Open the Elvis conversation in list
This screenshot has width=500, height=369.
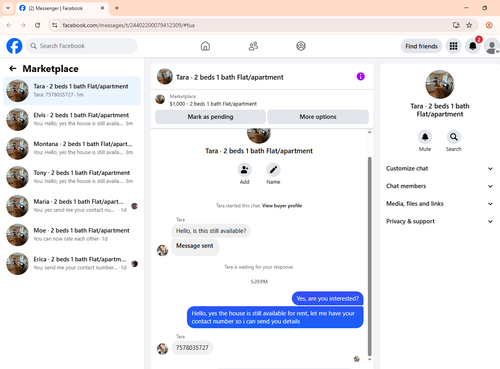[x=72, y=119]
